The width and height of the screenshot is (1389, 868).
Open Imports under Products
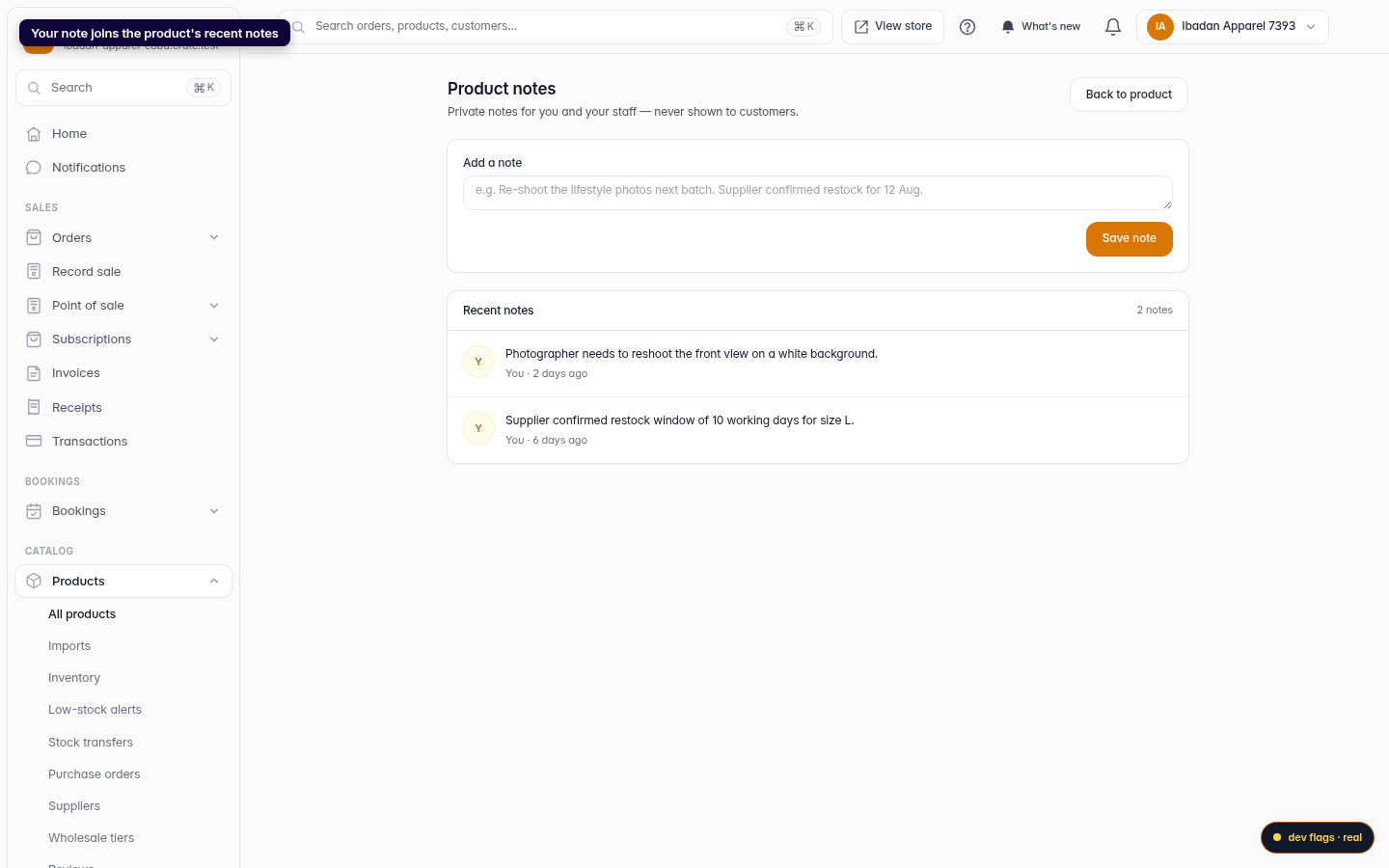click(x=69, y=646)
